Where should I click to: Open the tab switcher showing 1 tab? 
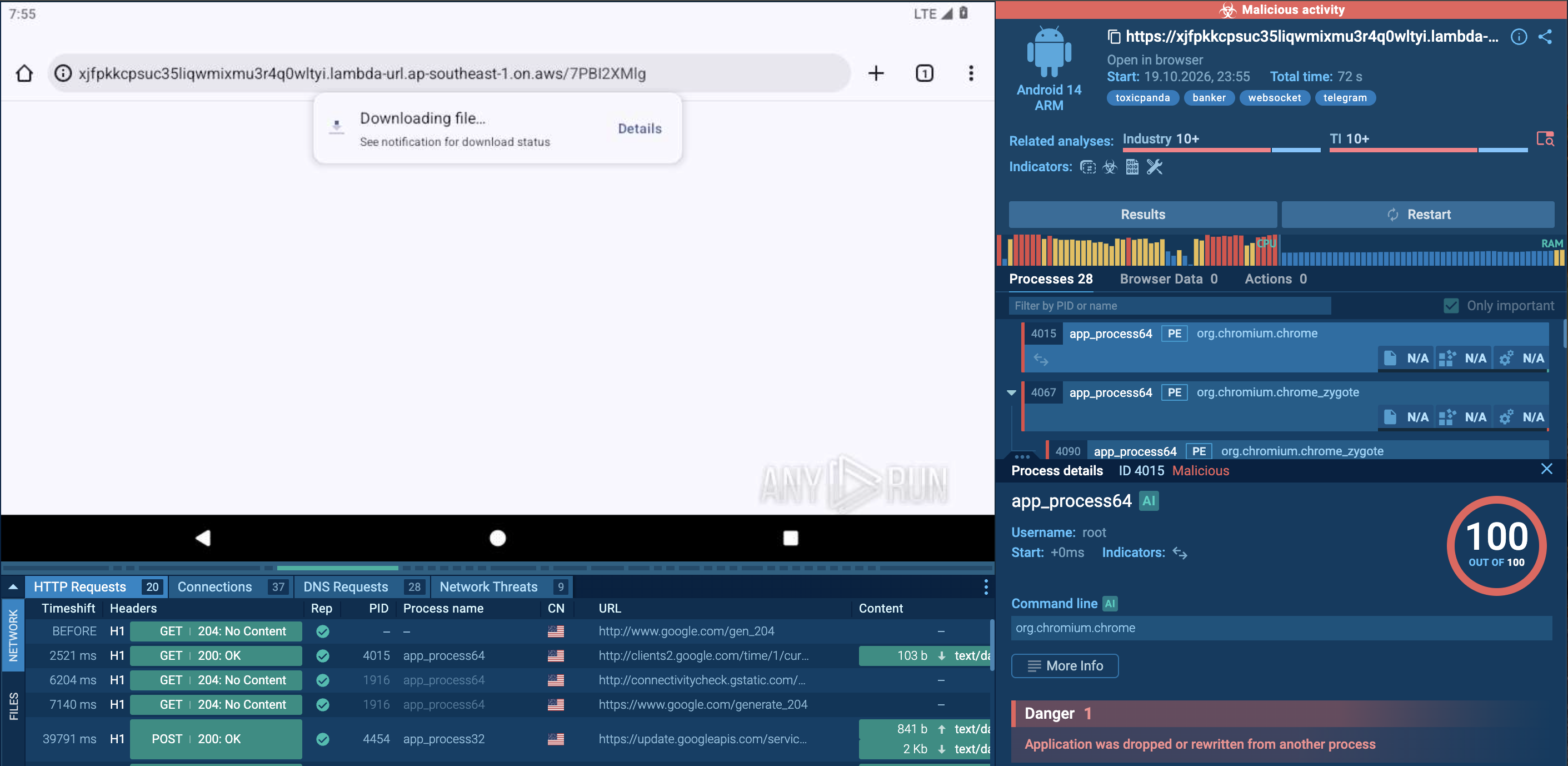point(924,74)
